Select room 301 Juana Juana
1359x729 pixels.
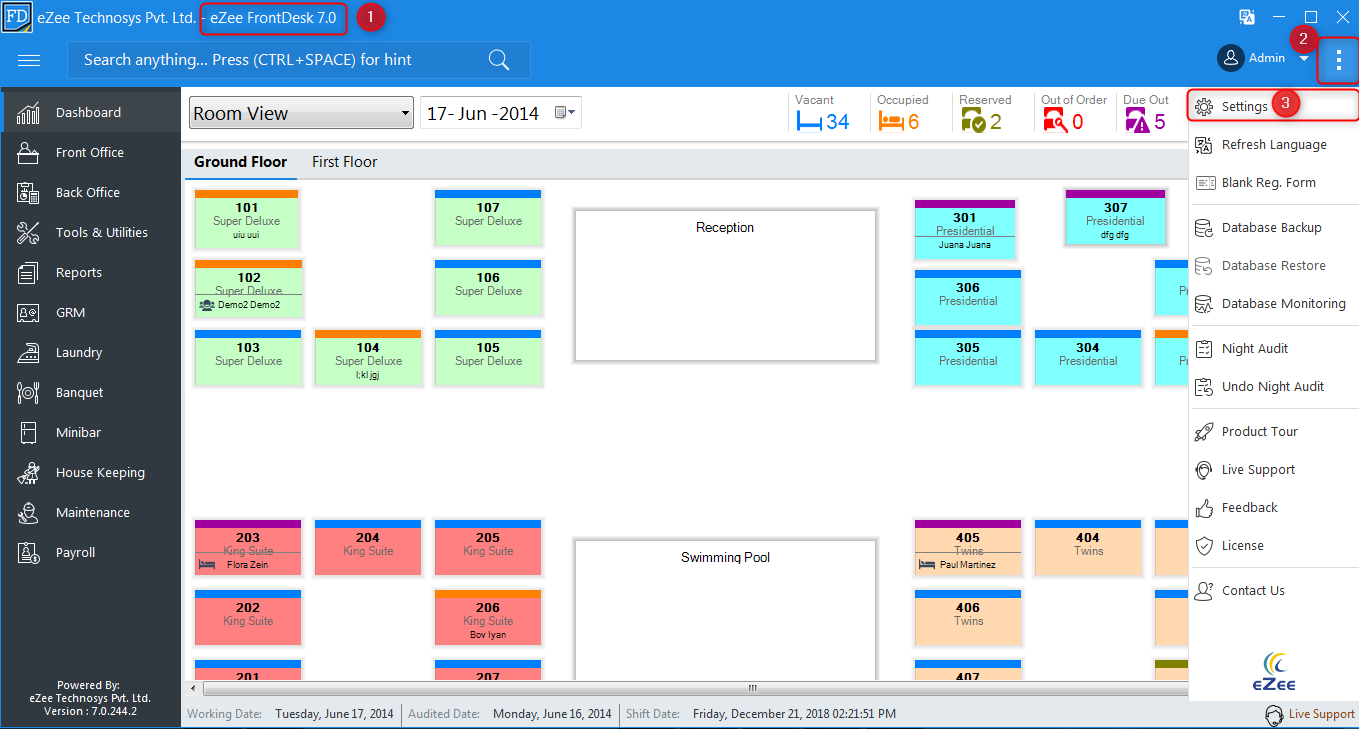[x=965, y=228]
